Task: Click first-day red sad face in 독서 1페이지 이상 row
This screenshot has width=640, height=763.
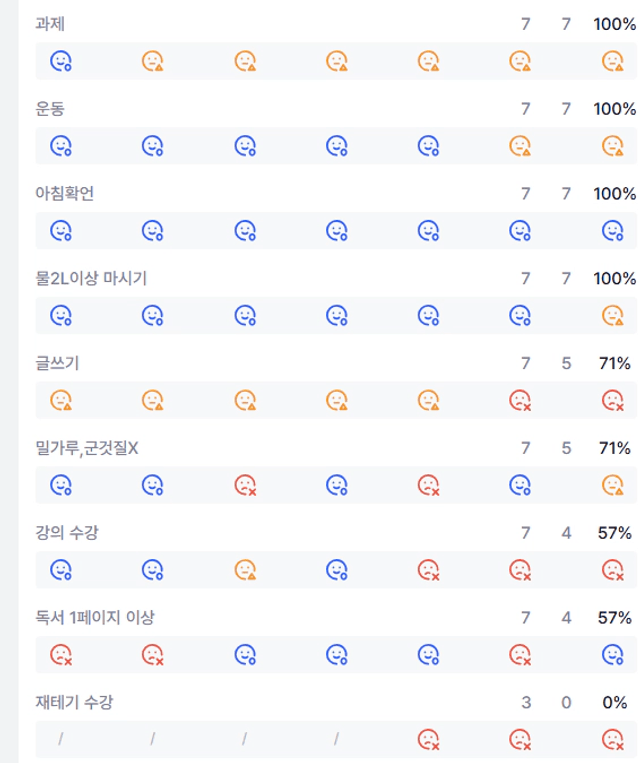Action: pyautogui.click(x=61, y=654)
